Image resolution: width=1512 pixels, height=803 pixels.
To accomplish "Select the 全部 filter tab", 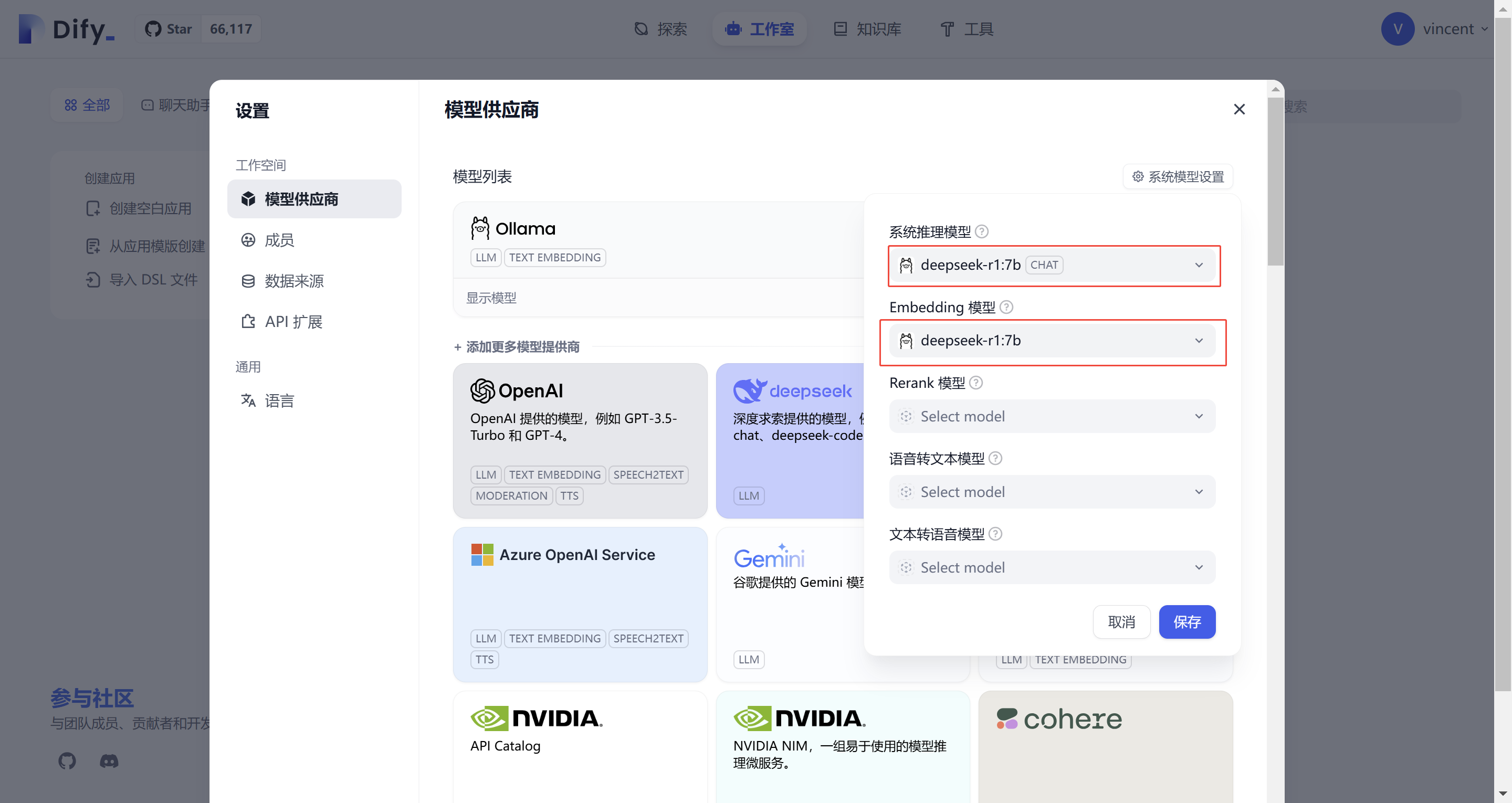I will pyautogui.click(x=87, y=105).
